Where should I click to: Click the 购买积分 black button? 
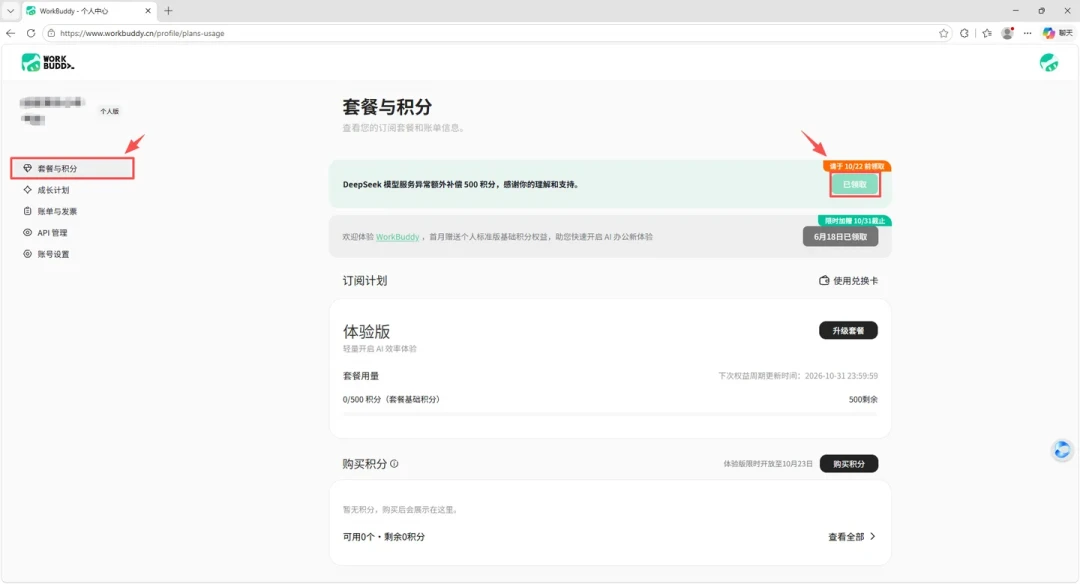(849, 464)
